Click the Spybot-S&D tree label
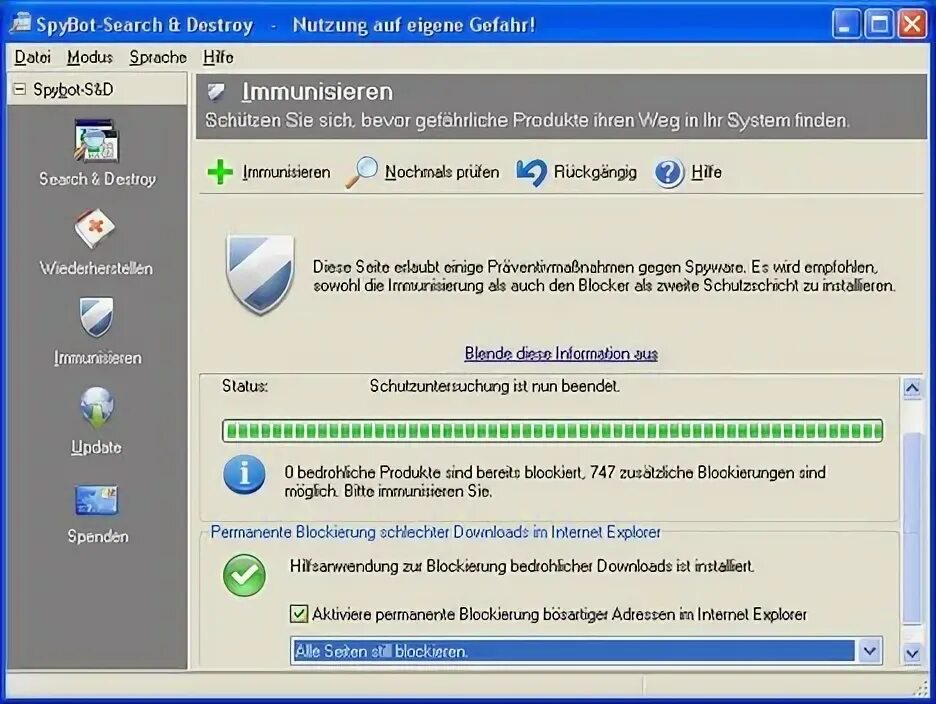The image size is (936, 704). (x=73, y=90)
